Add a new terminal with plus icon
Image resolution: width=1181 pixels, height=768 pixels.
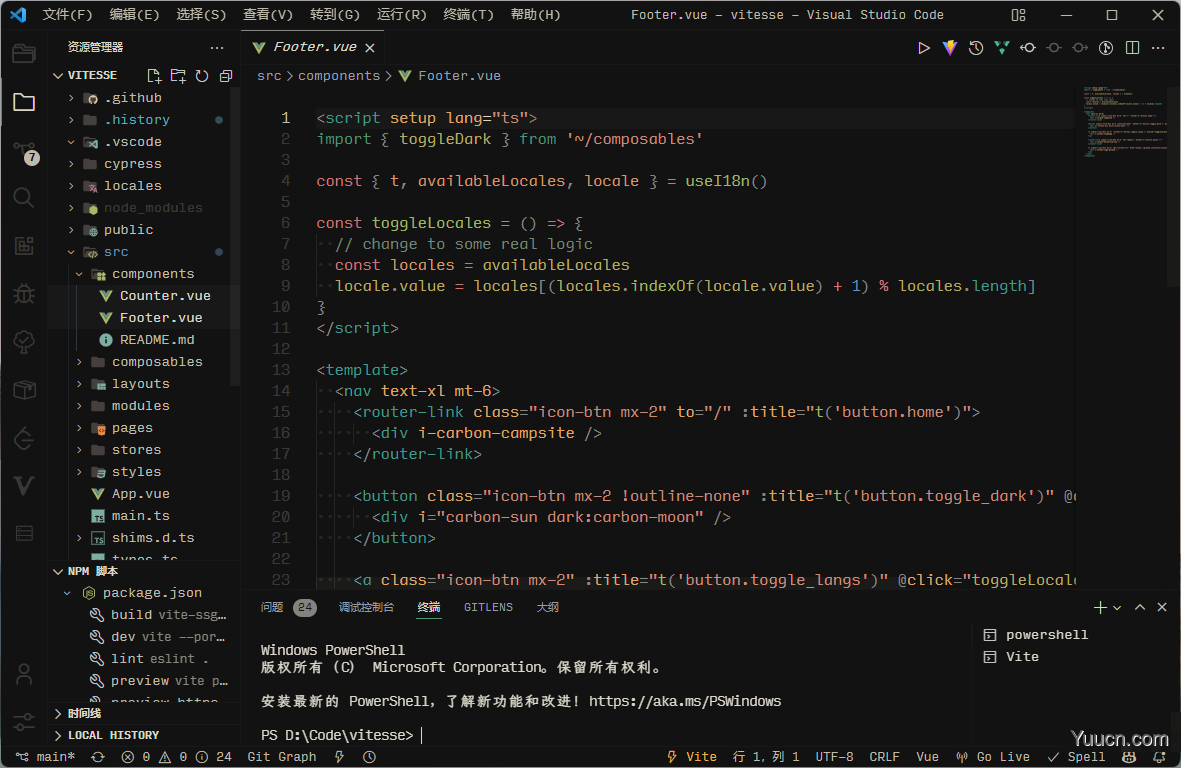pyautogui.click(x=1100, y=607)
